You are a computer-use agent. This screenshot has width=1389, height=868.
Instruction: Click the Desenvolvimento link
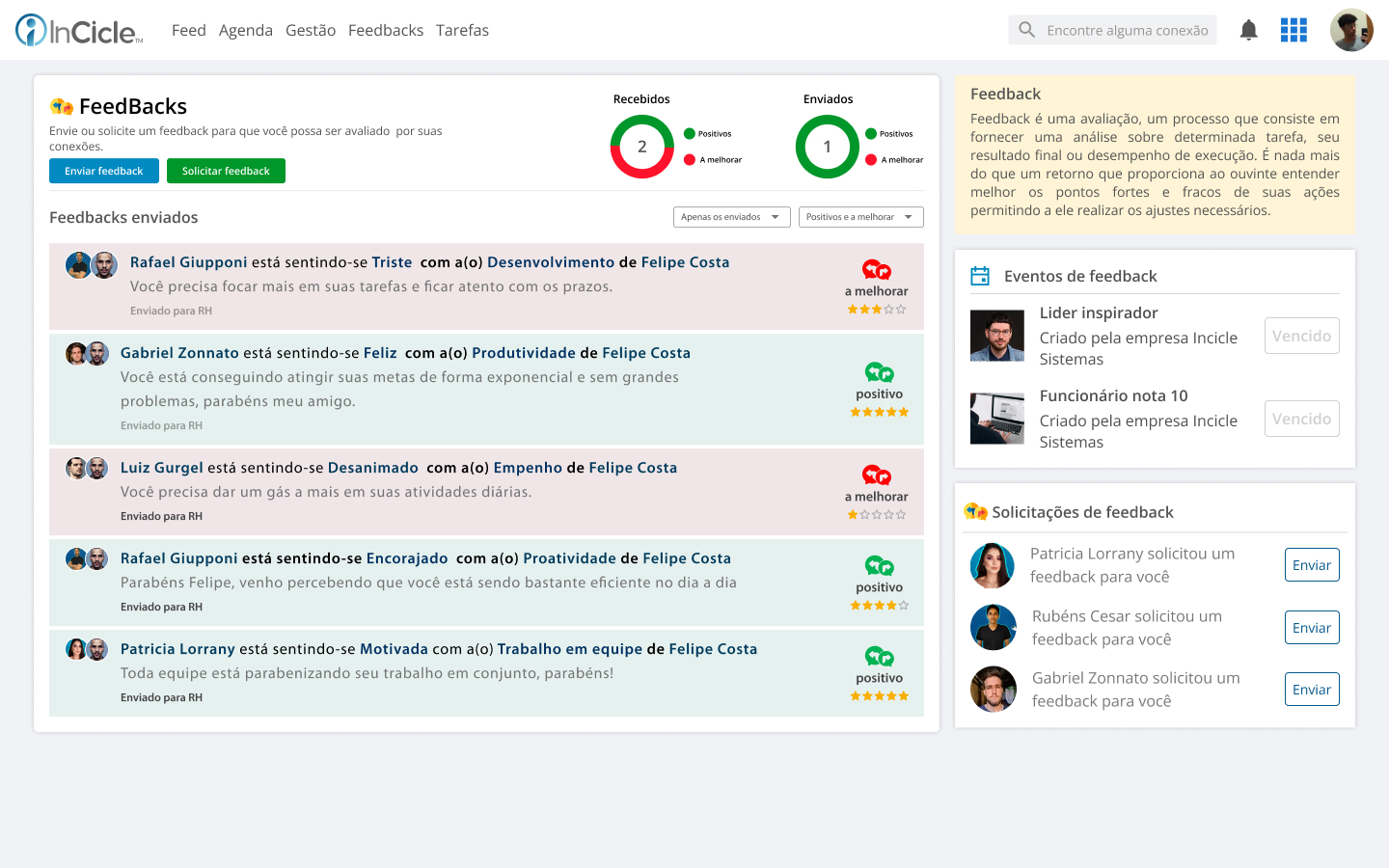pyautogui.click(x=551, y=262)
